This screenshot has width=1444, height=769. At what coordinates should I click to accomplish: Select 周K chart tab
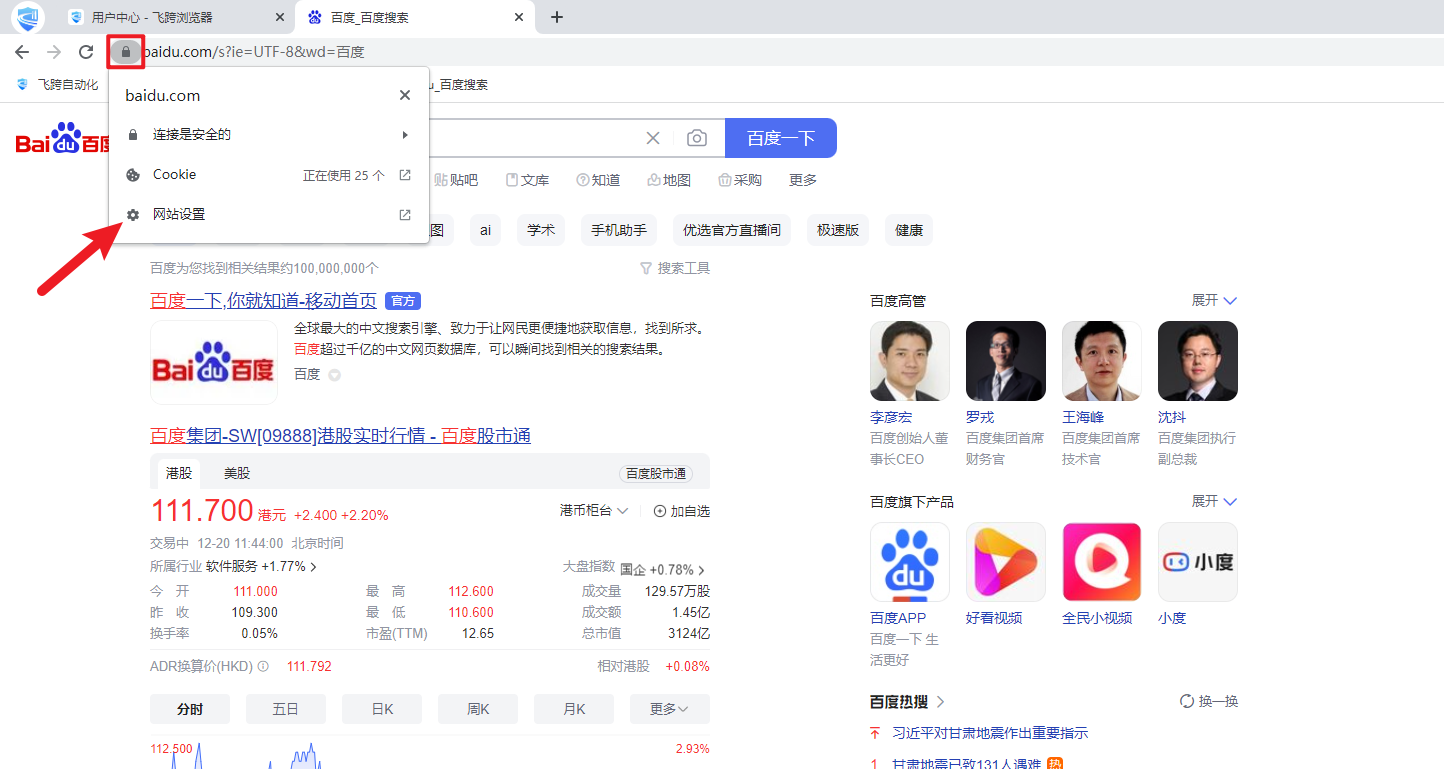[x=478, y=709]
